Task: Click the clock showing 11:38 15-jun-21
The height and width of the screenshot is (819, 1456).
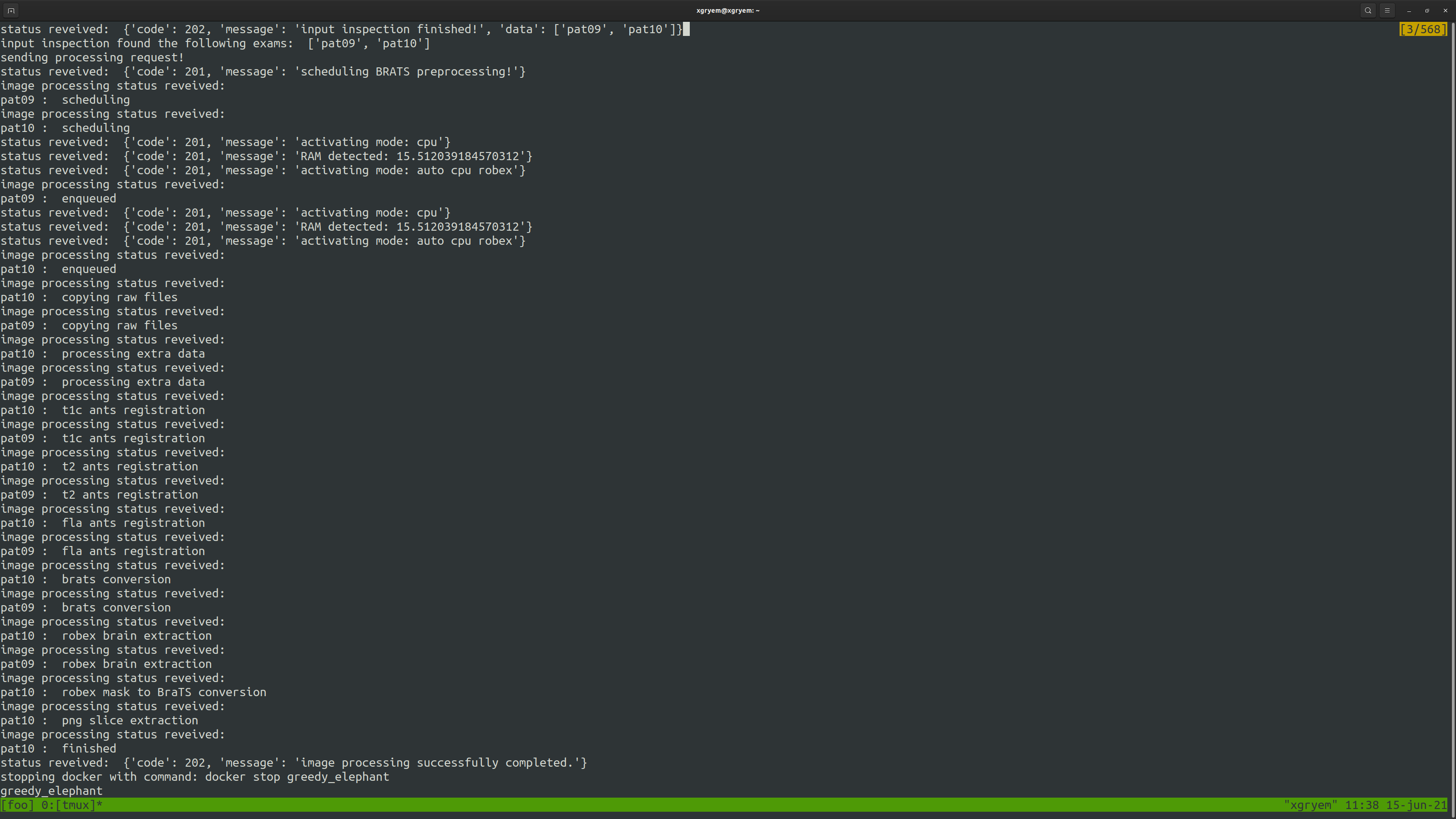Action: coord(1399,805)
